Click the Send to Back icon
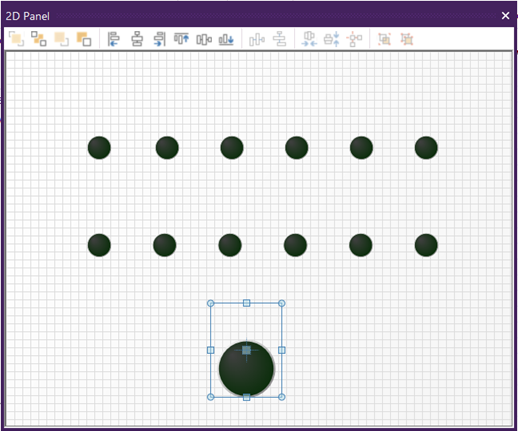The image size is (520, 431). click(x=84, y=39)
